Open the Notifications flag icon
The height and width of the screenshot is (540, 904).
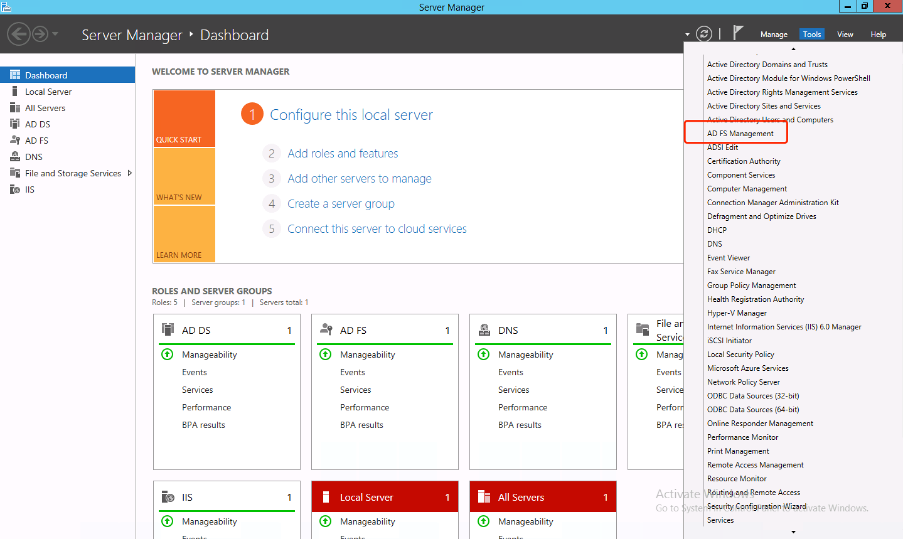point(737,33)
